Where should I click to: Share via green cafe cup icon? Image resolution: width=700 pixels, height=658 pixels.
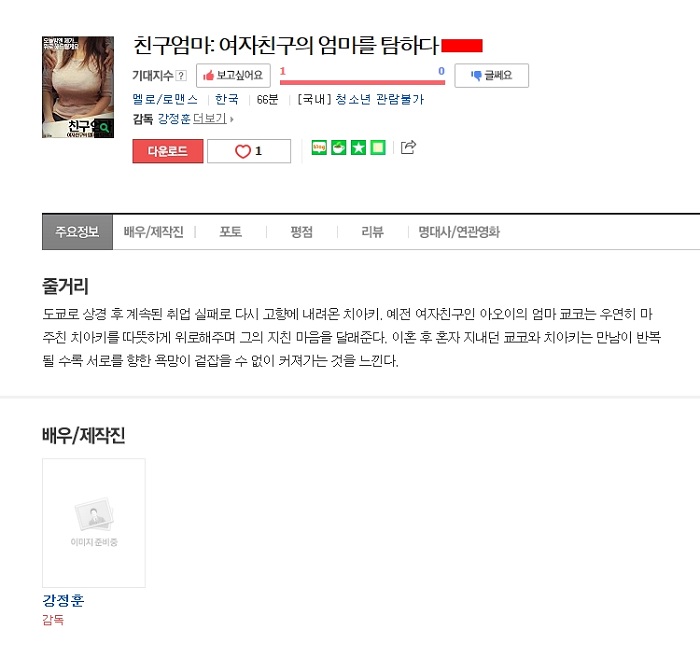[x=338, y=147]
